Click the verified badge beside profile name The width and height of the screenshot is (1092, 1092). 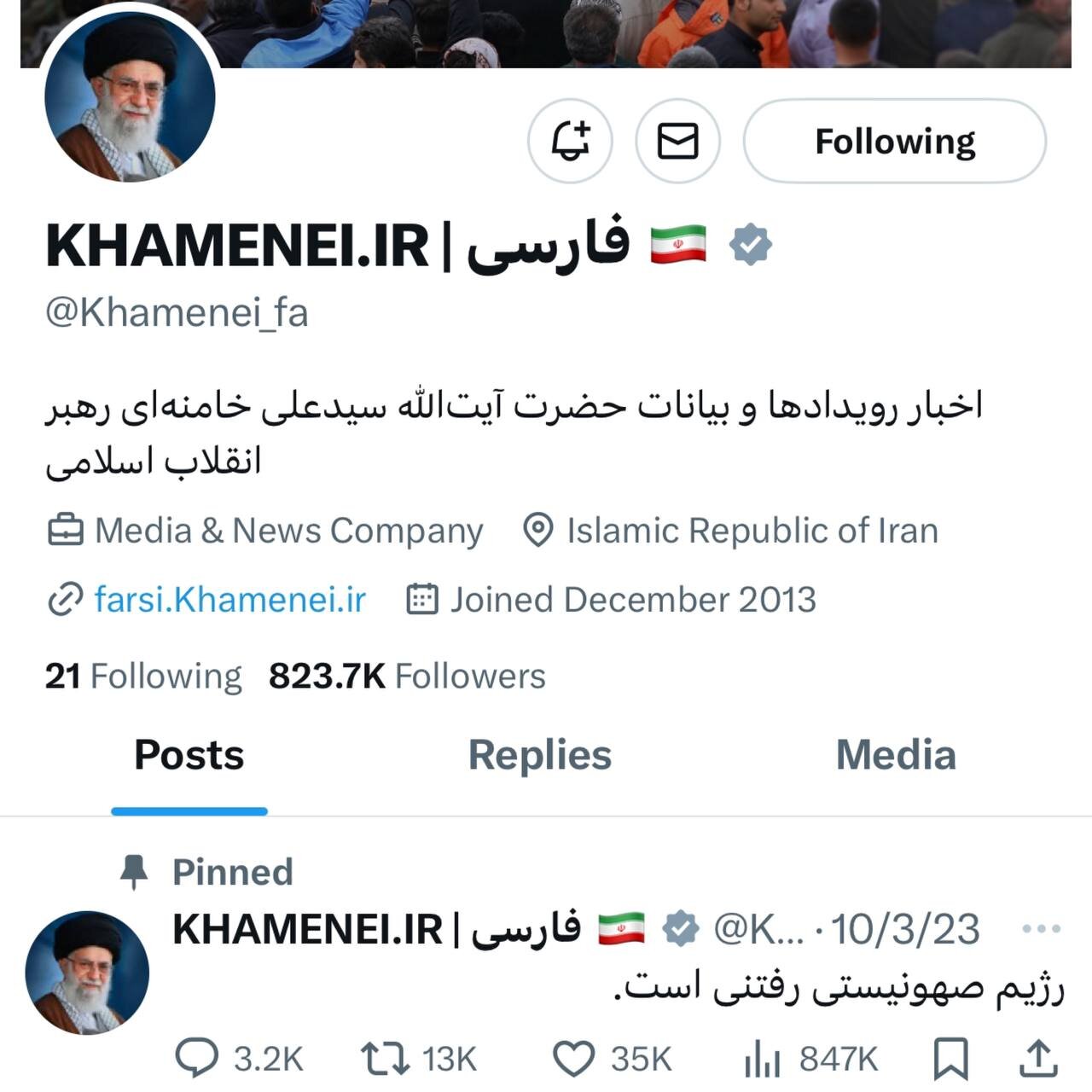point(751,245)
